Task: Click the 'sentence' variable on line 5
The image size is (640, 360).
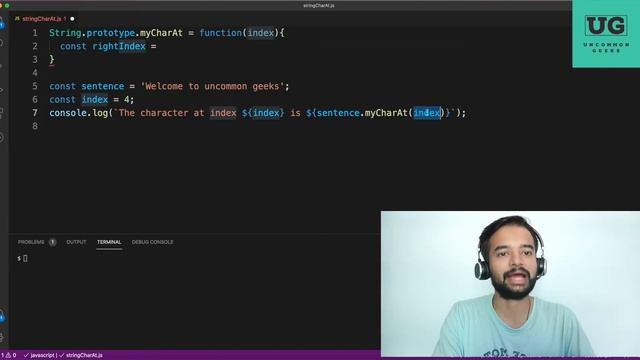Action: [x=102, y=86]
